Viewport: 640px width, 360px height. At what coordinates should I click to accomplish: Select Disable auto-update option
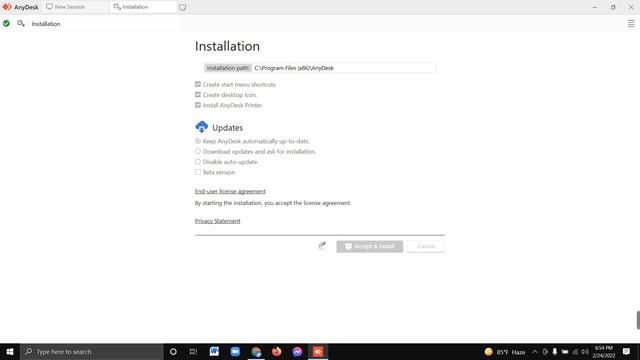click(198, 162)
